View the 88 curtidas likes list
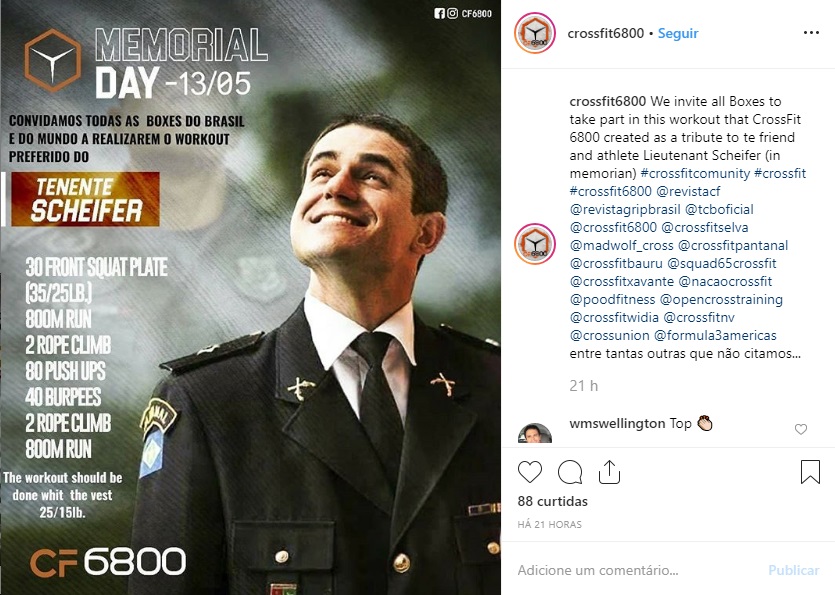Image resolution: width=835 pixels, height=595 pixels. [552, 501]
